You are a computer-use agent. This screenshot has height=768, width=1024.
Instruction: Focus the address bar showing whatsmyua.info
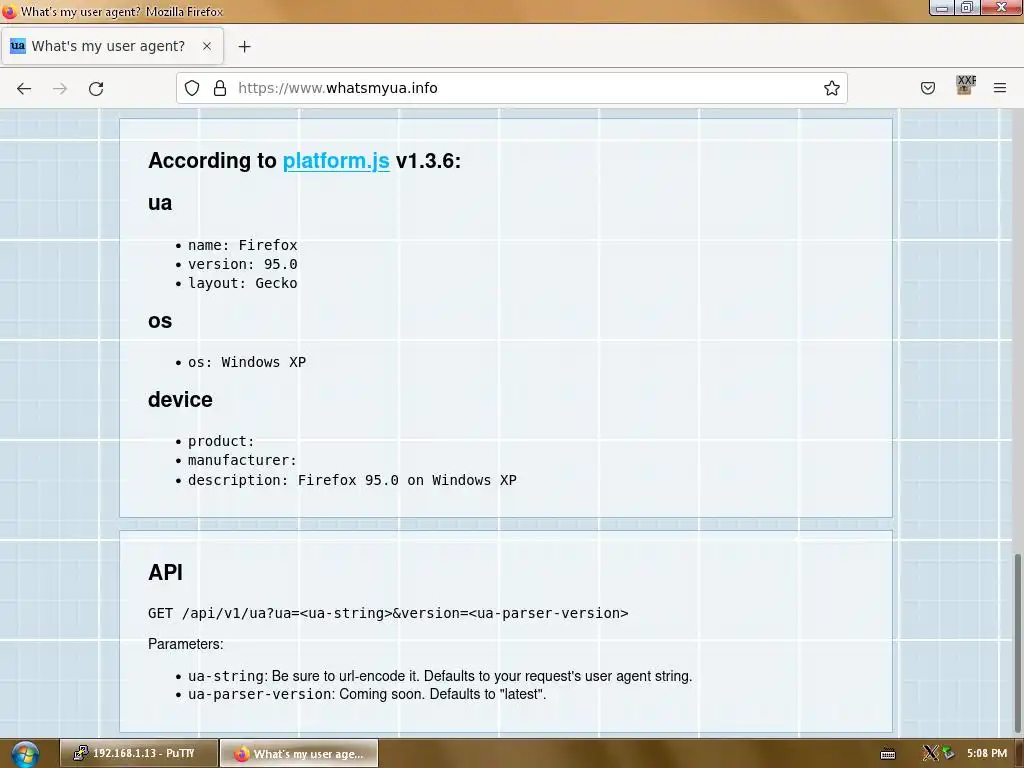click(511, 88)
